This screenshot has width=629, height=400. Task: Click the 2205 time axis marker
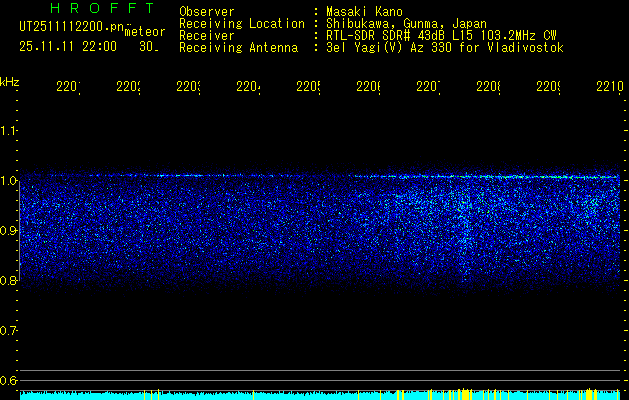[308, 87]
